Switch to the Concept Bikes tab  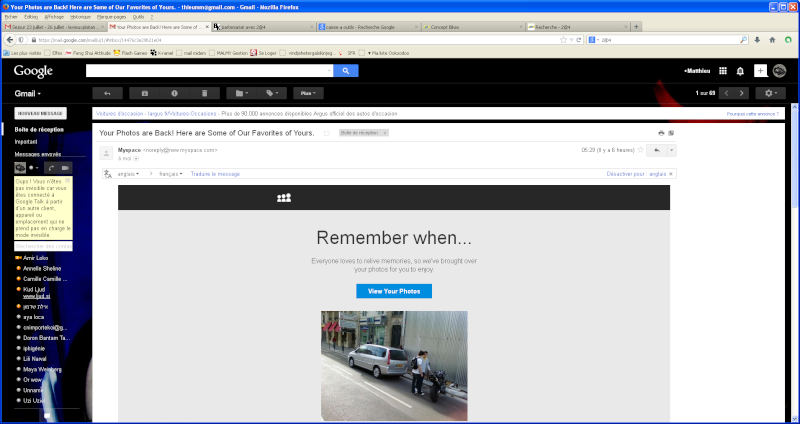coord(473,27)
